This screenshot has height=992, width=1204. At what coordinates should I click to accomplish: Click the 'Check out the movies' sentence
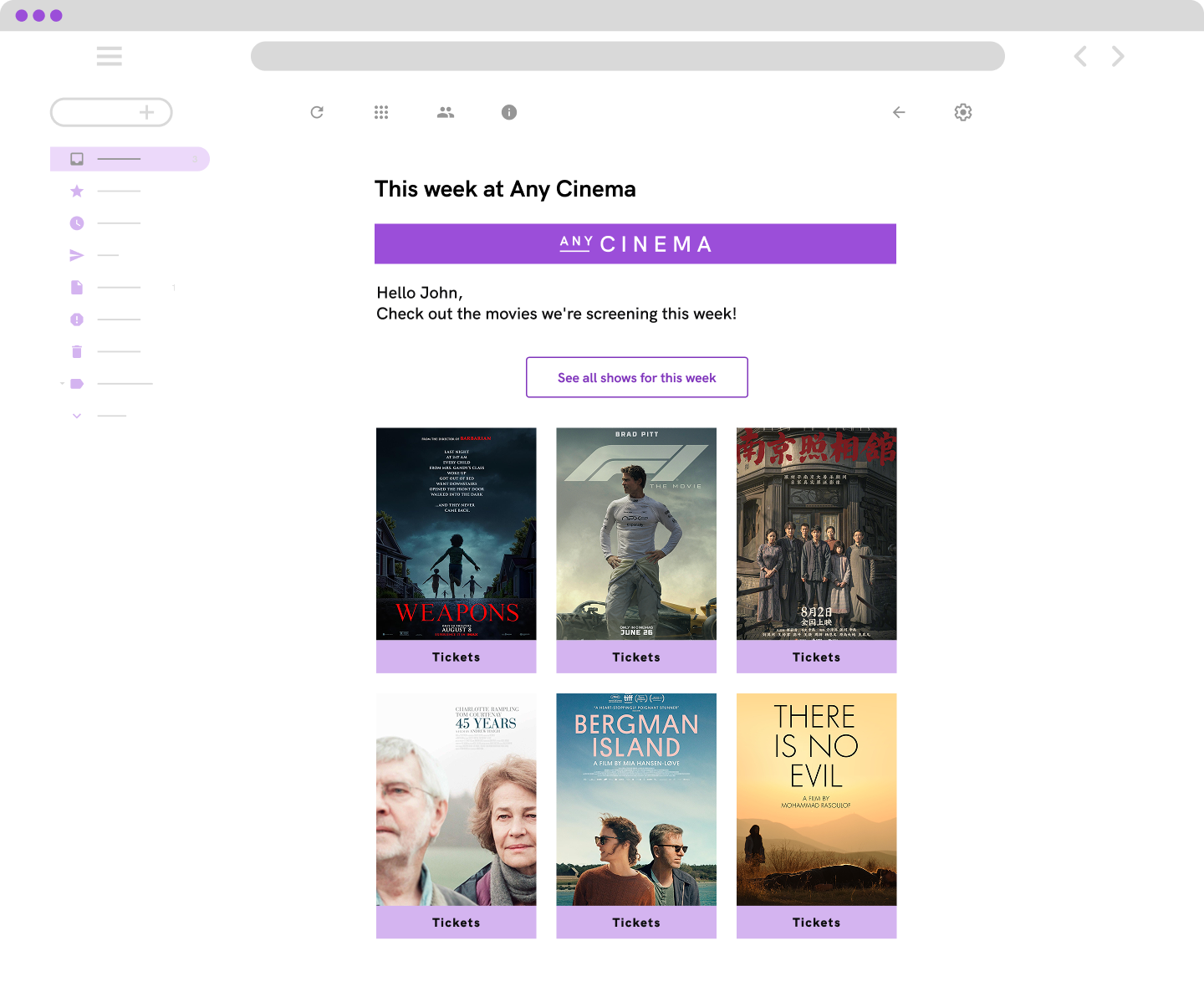557,314
